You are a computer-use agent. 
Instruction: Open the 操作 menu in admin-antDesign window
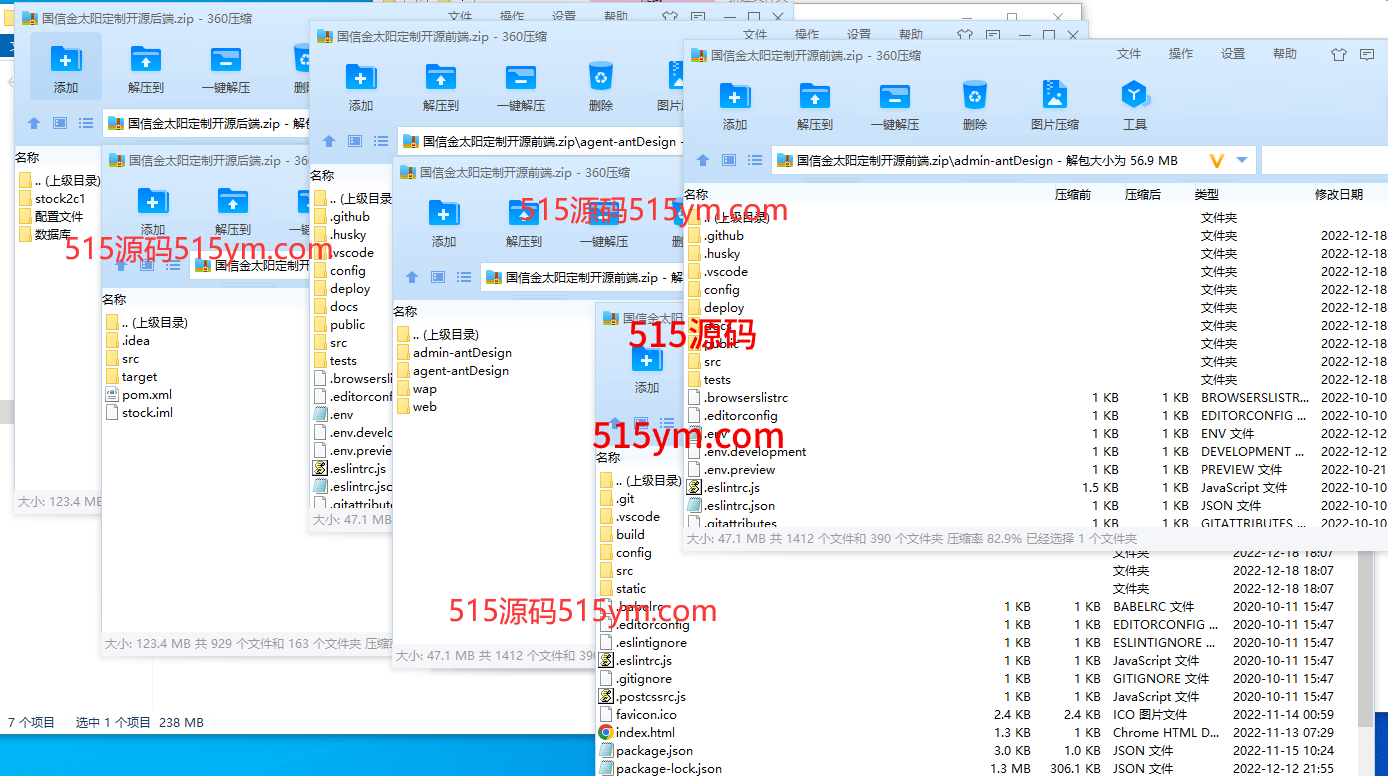pyautogui.click(x=1181, y=54)
